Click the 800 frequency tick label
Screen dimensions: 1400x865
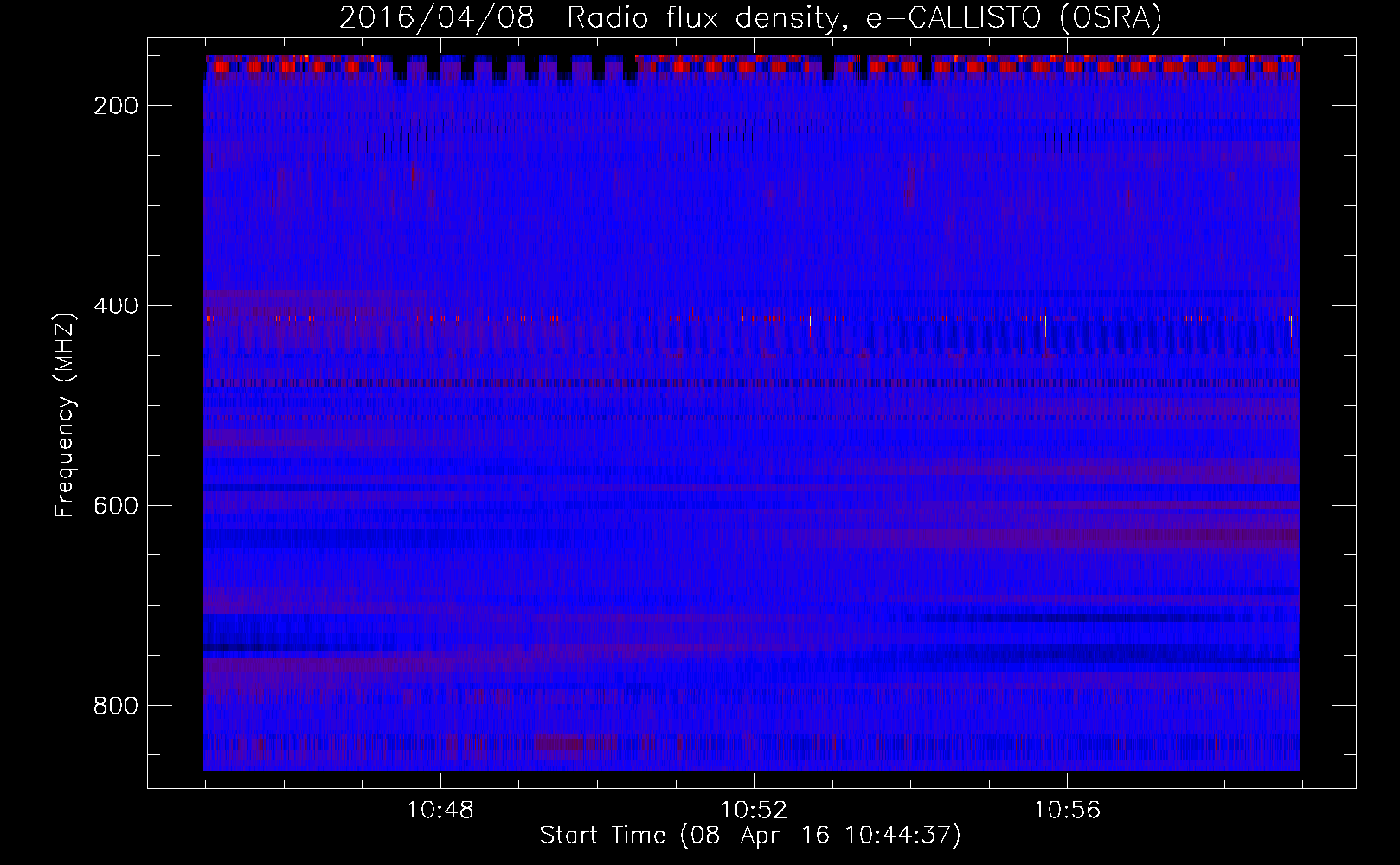tap(116, 707)
